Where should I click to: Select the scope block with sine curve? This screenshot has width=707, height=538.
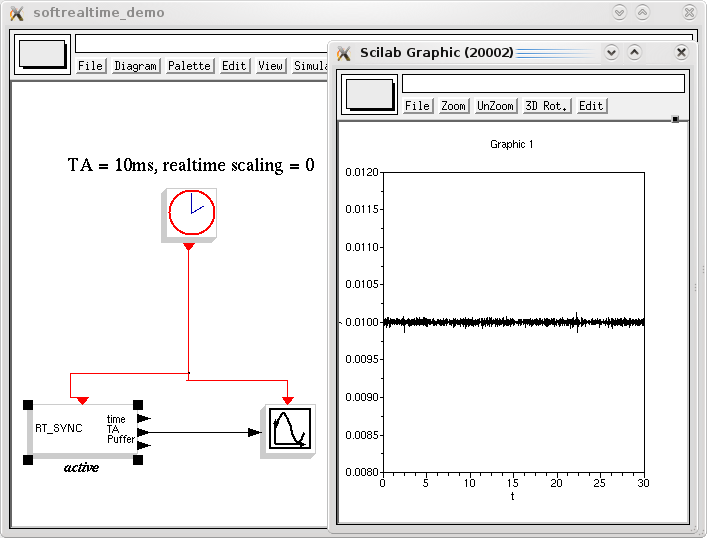(288, 431)
